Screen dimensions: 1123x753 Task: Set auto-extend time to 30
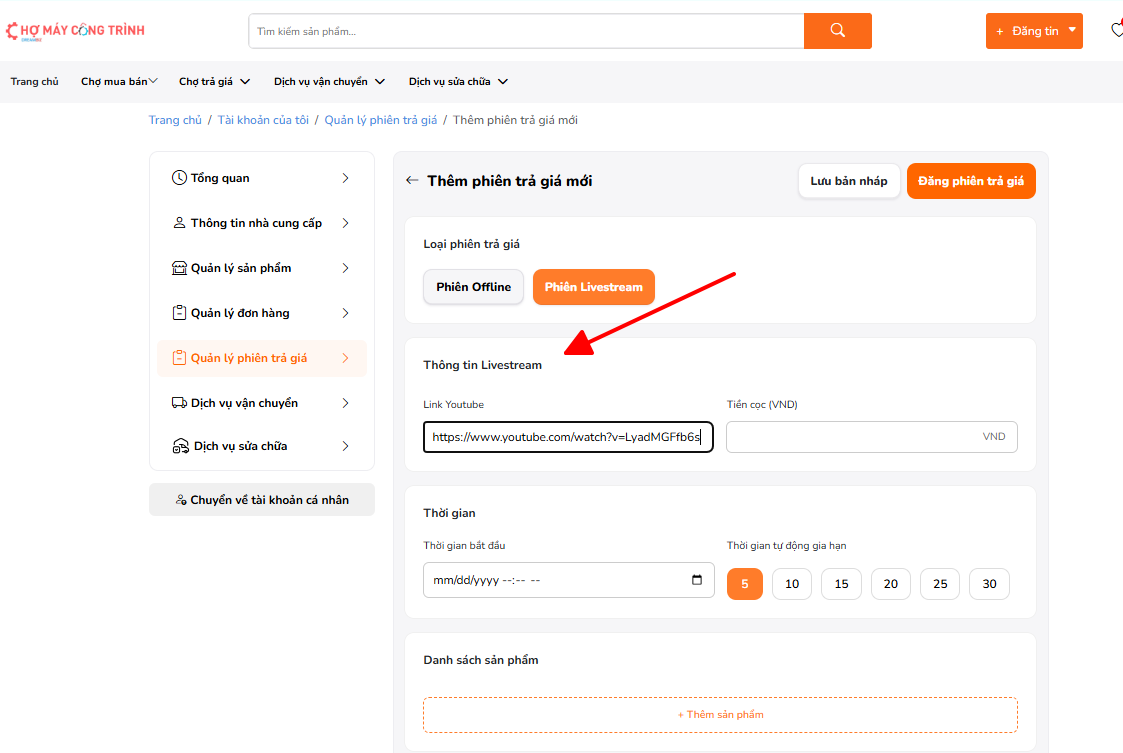click(x=989, y=584)
